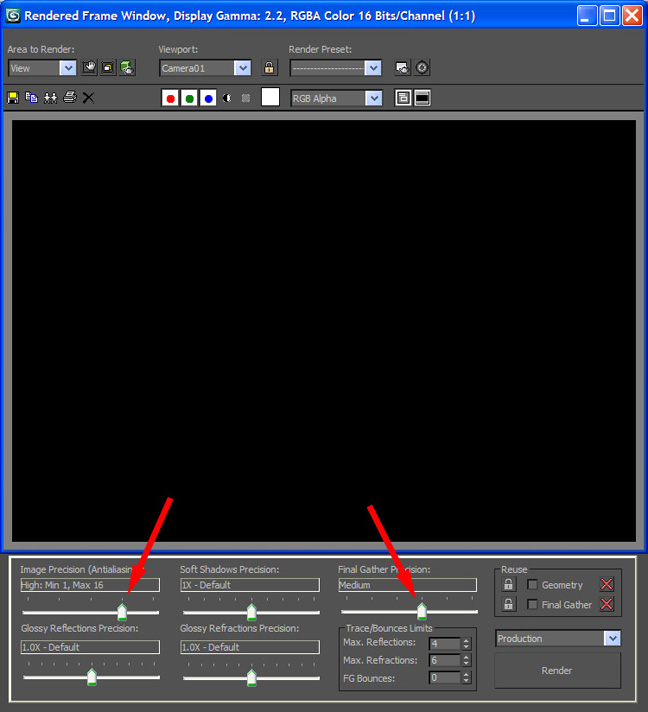Click the white color swatch in toolbar
Viewport: 648px width, 712px height.
click(x=270, y=97)
